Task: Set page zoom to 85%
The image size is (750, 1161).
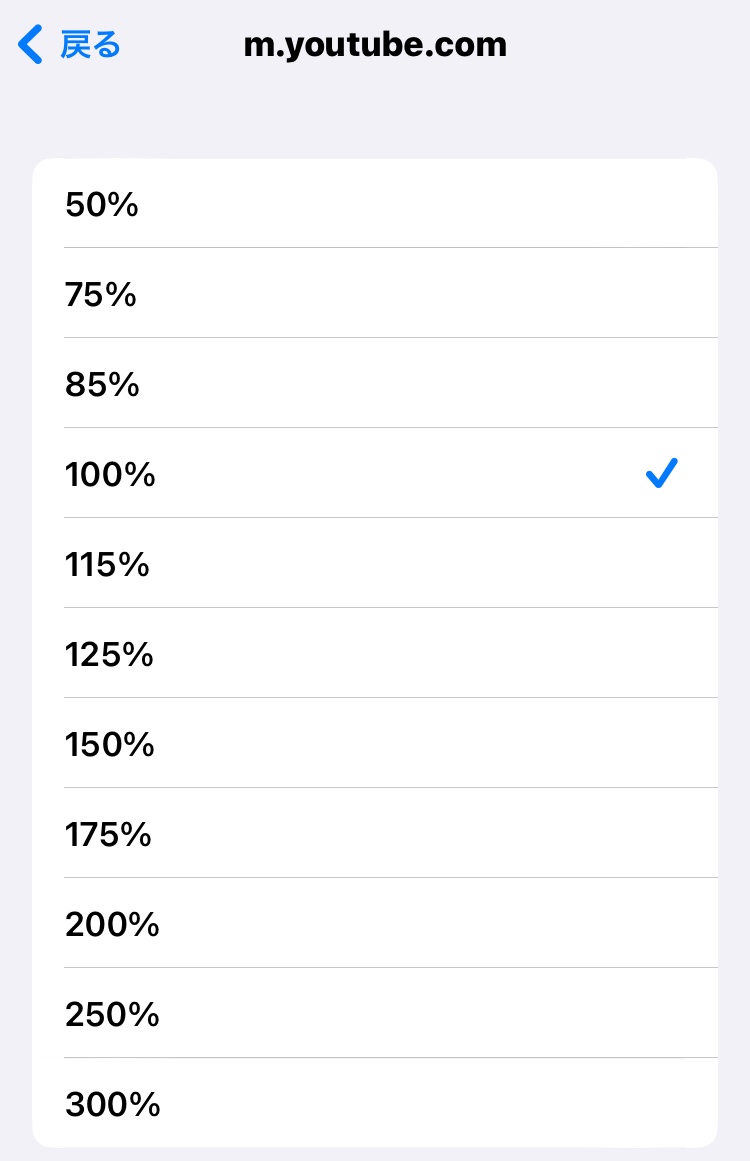Action: click(x=102, y=385)
